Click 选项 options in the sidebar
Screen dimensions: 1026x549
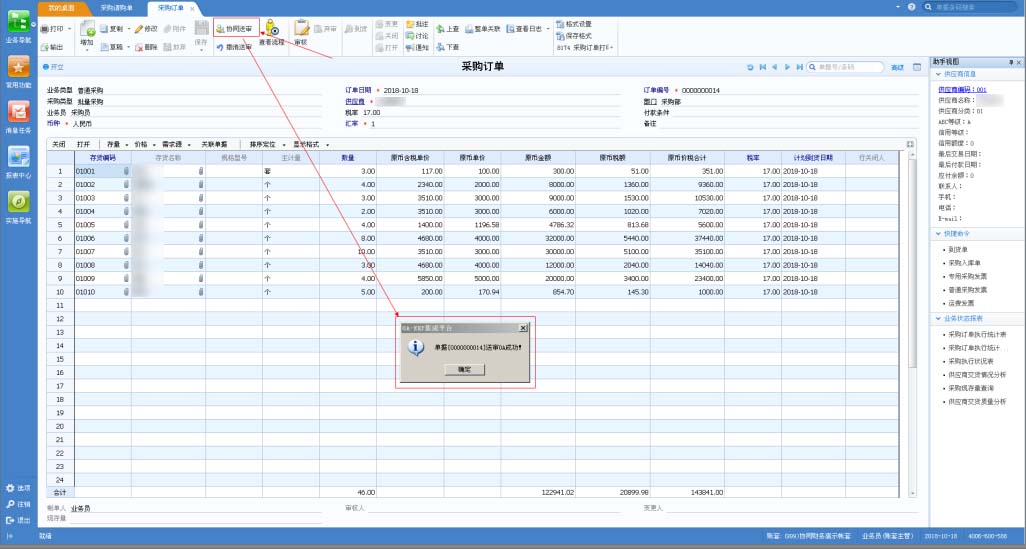18,488
